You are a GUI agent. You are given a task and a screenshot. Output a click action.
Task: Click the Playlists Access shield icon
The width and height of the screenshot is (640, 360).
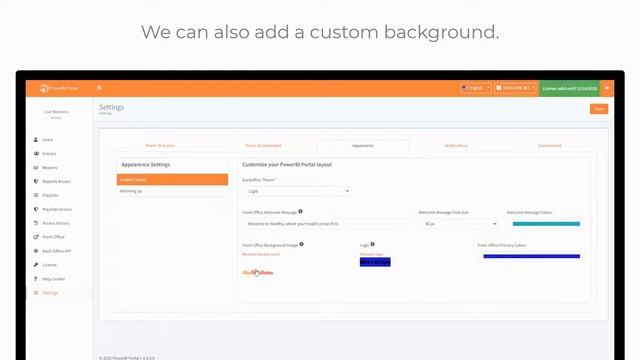(36, 209)
